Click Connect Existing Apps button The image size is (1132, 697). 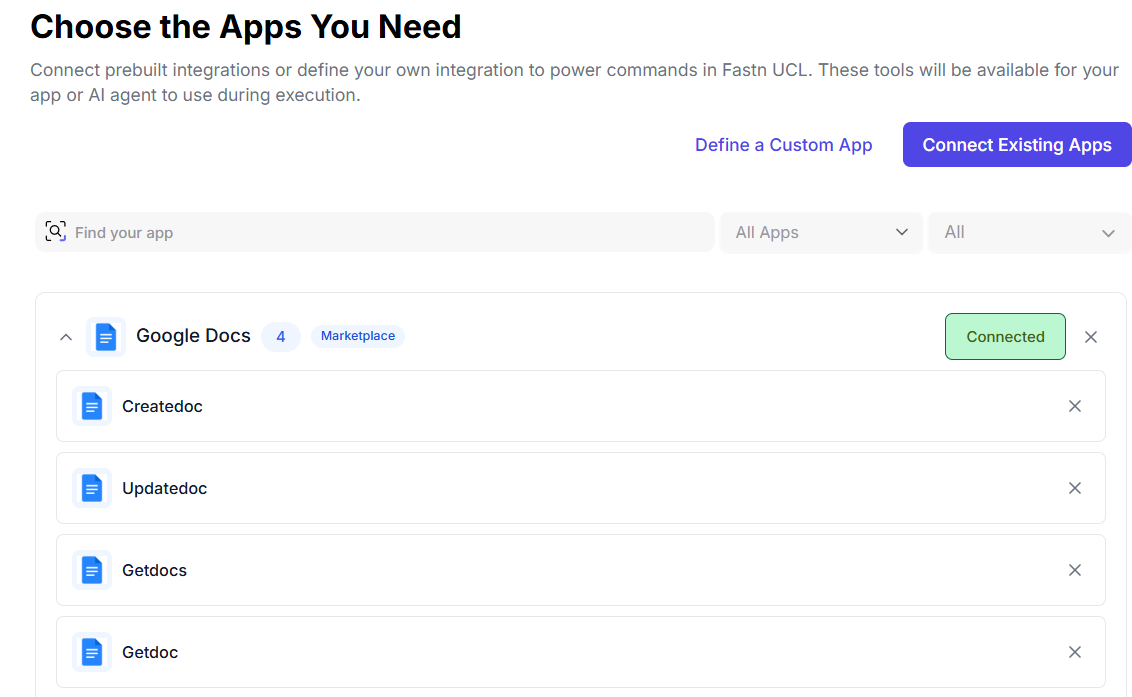[1016, 144]
